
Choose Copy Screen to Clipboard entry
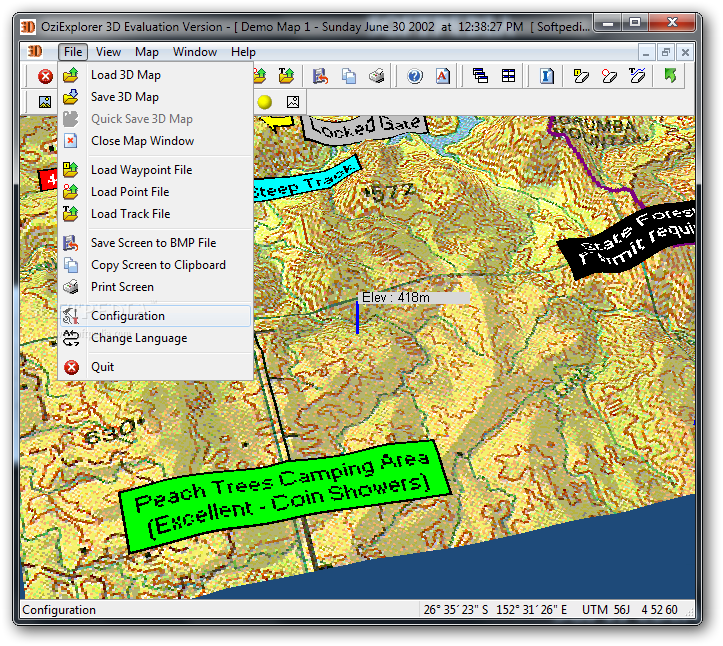point(156,265)
